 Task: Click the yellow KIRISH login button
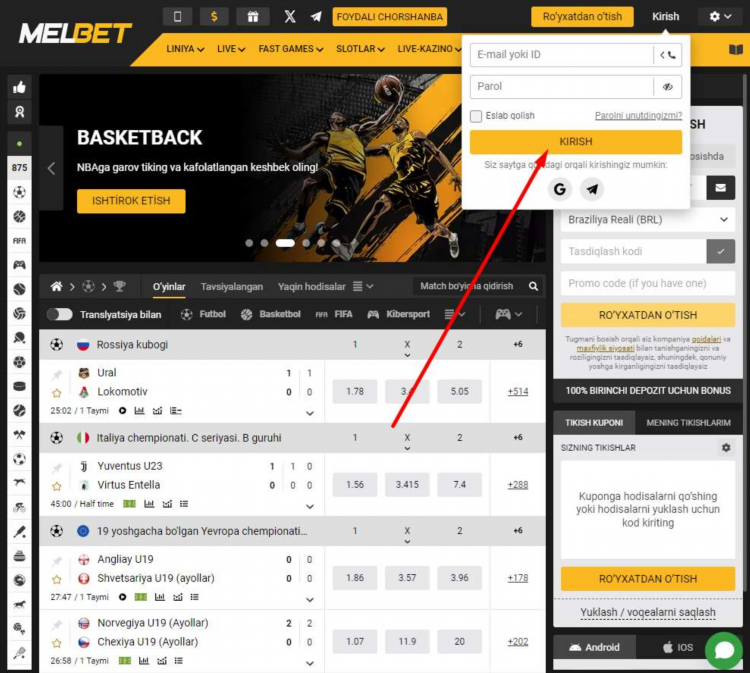pyautogui.click(x=576, y=142)
